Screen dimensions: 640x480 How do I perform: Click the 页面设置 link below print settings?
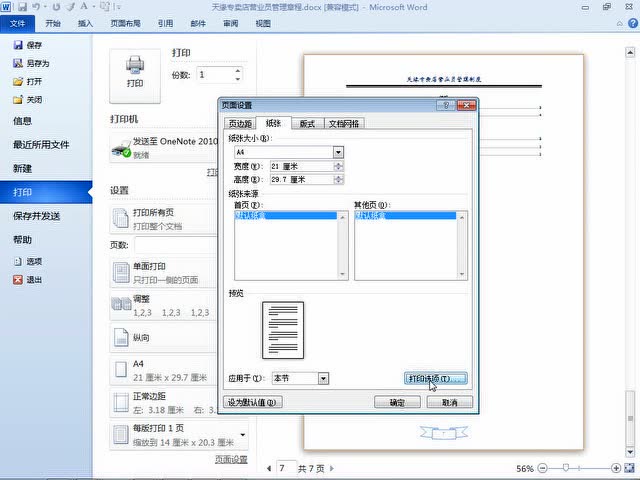pyautogui.click(x=231, y=460)
